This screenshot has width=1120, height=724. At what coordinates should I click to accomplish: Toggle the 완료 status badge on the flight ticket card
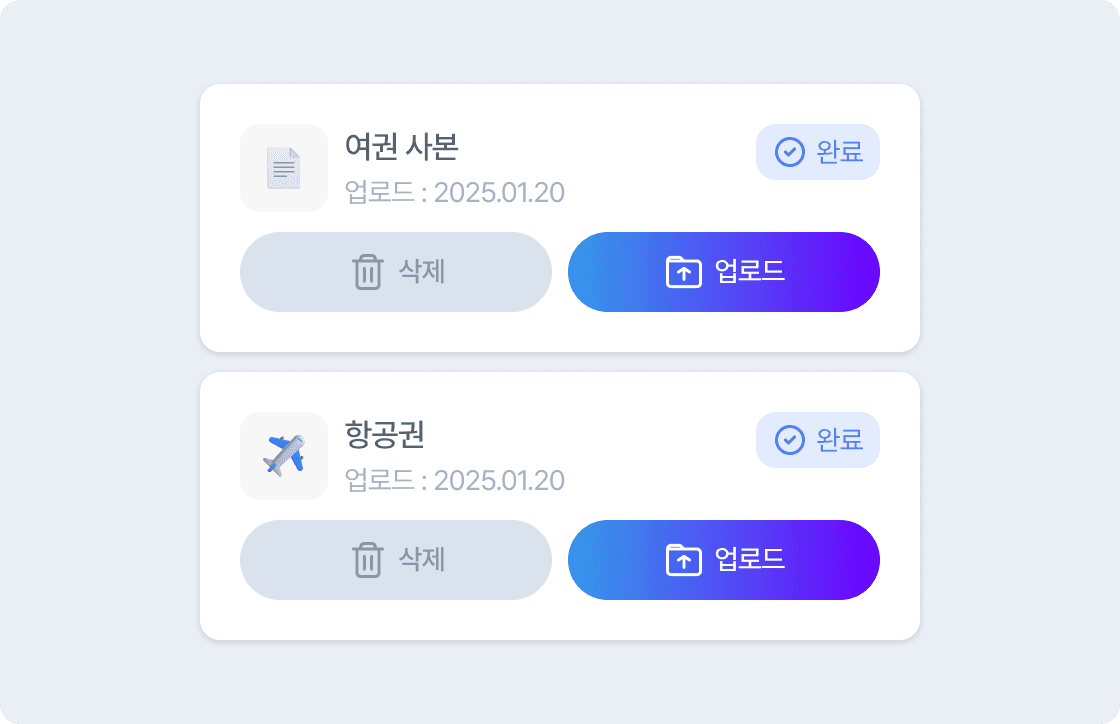[817, 440]
